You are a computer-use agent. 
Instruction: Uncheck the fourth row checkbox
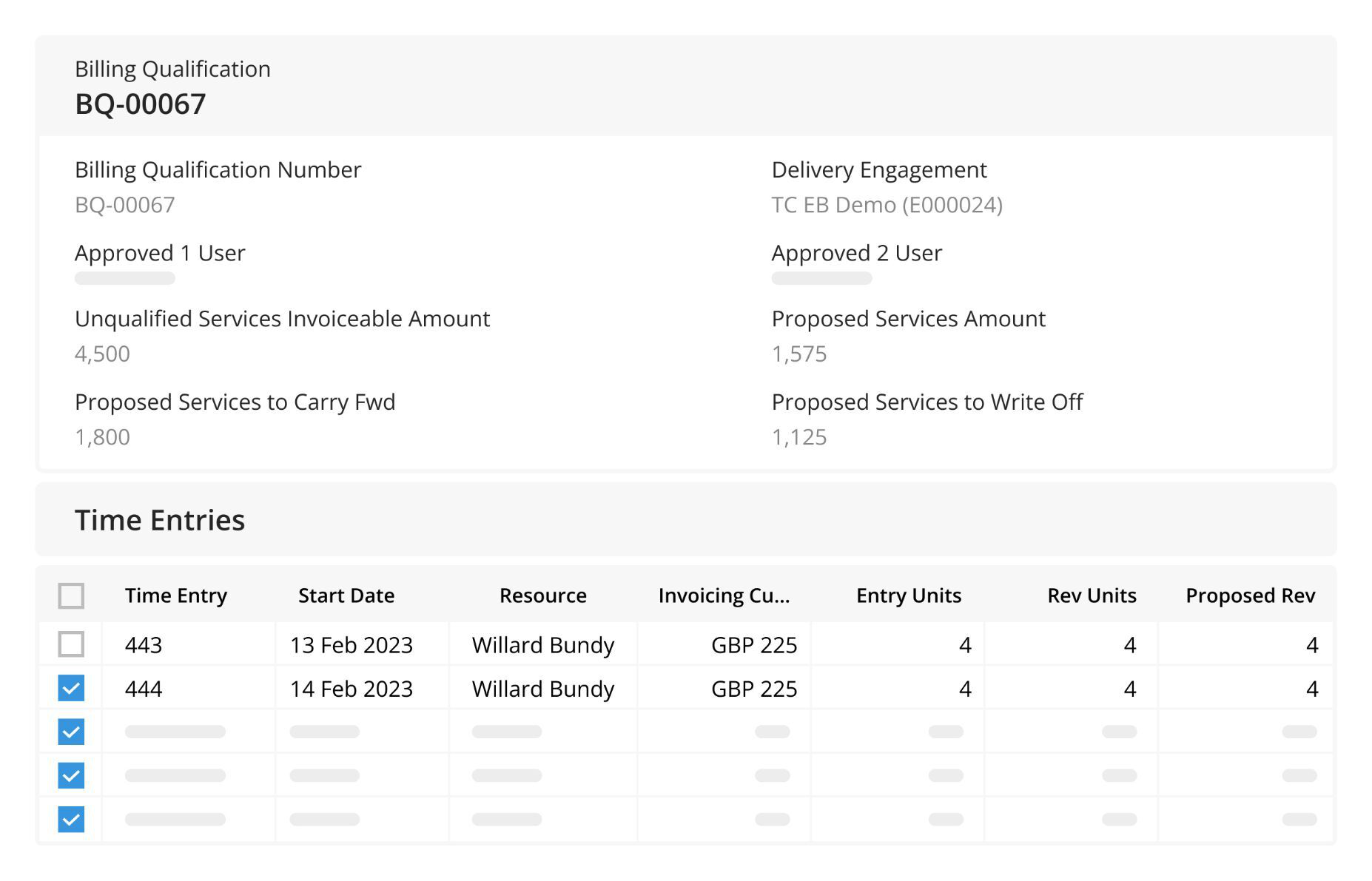click(x=71, y=775)
